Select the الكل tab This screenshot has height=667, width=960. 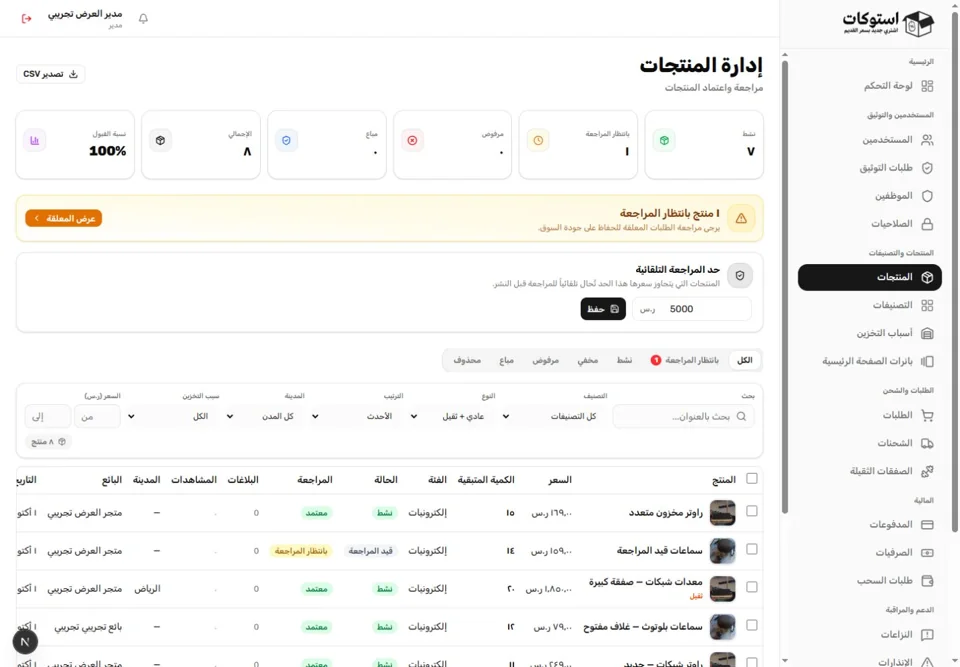tap(744, 360)
